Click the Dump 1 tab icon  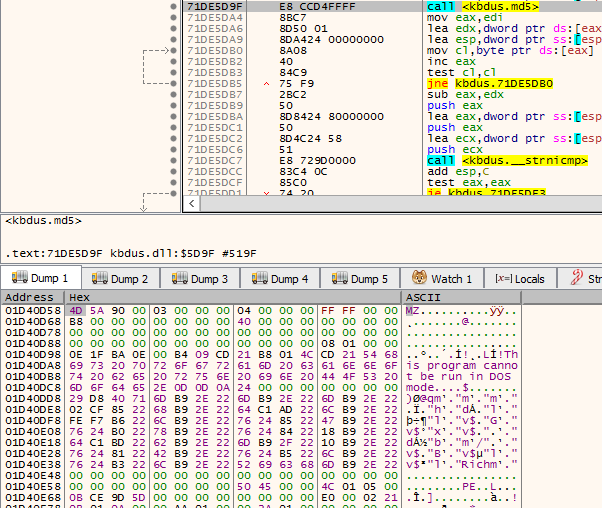pyautogui.click(x=20, y=277)
